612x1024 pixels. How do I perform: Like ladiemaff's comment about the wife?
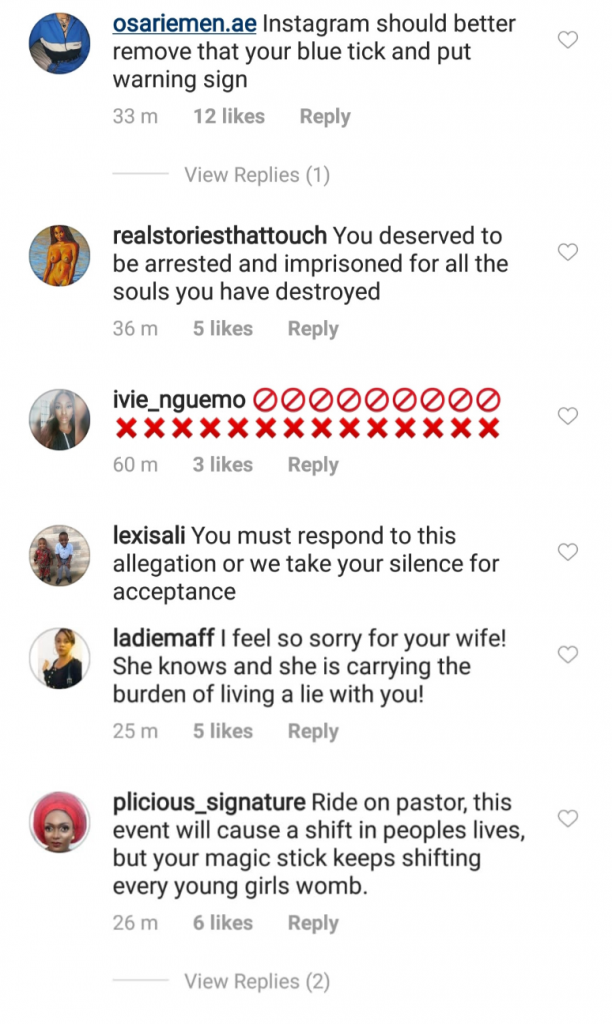tap(567, 655)
